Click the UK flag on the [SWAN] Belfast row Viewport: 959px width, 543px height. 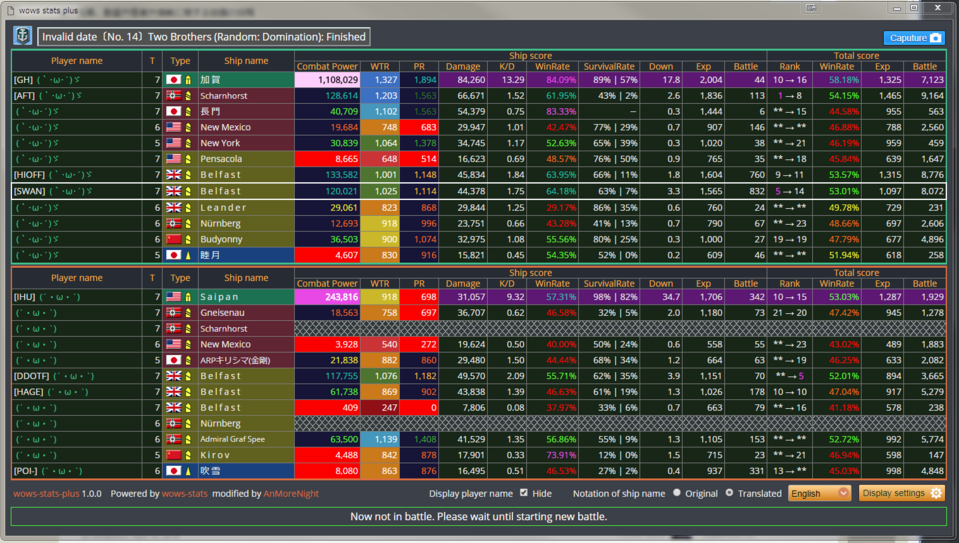click(x=174, y=191)
